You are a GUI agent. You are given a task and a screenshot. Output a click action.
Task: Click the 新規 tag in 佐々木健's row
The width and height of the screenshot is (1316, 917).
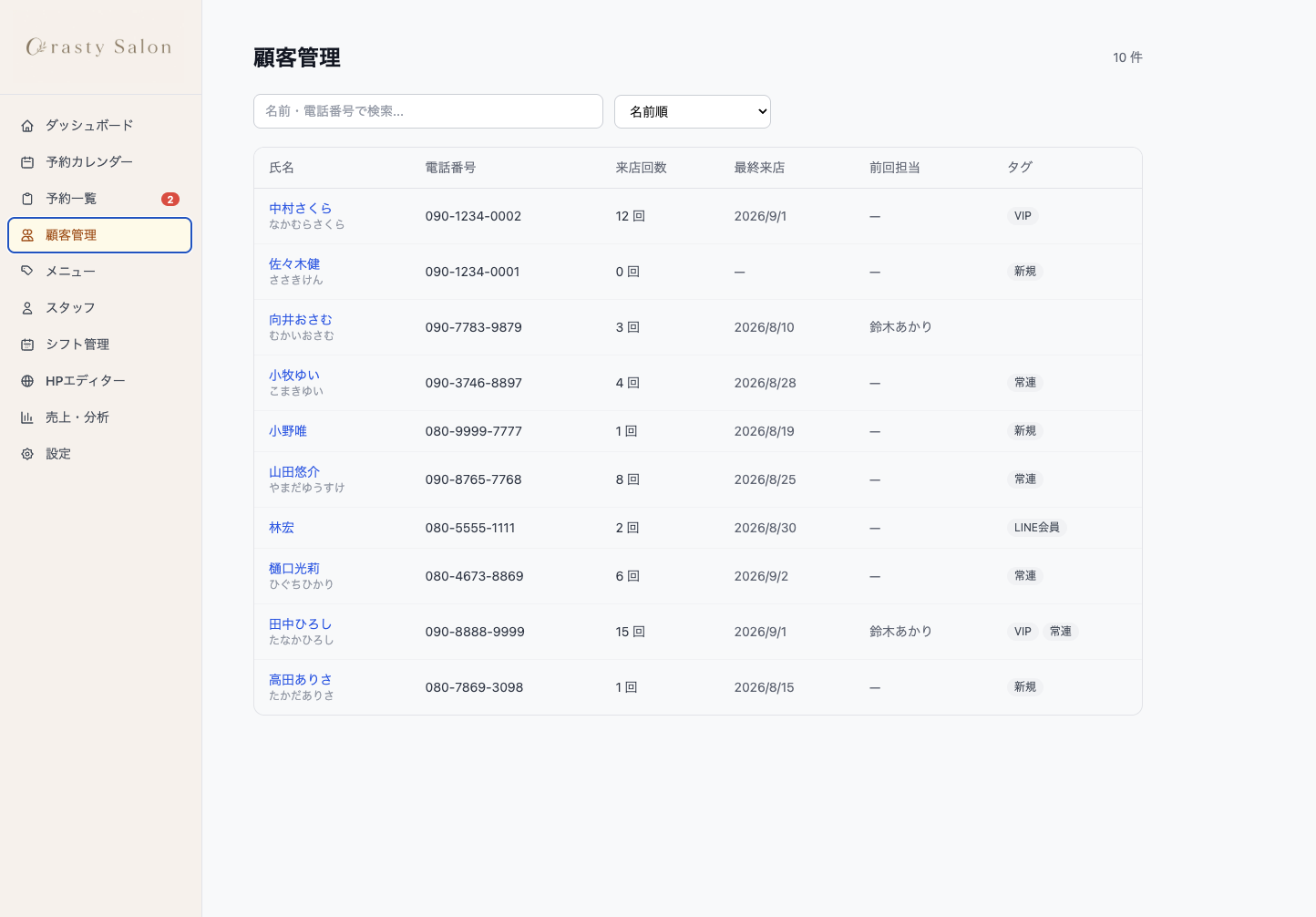pos(1025,272)
